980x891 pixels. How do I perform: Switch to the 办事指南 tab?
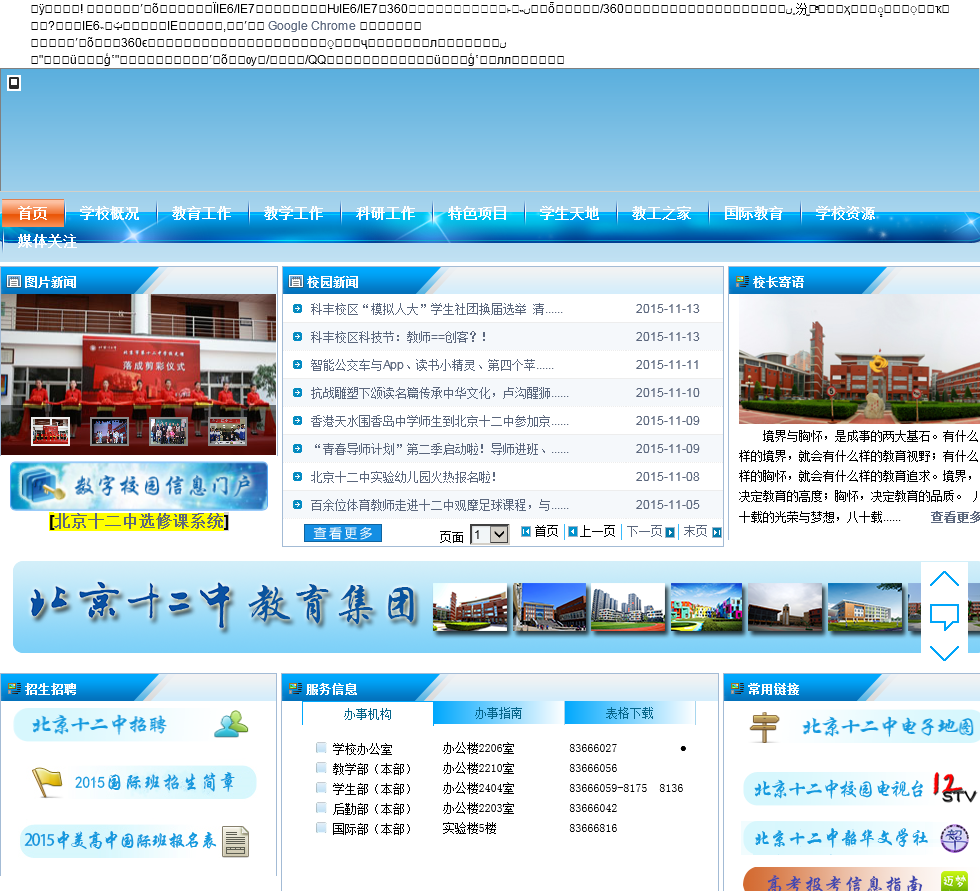pyautogui.click(x=498, y=713)
